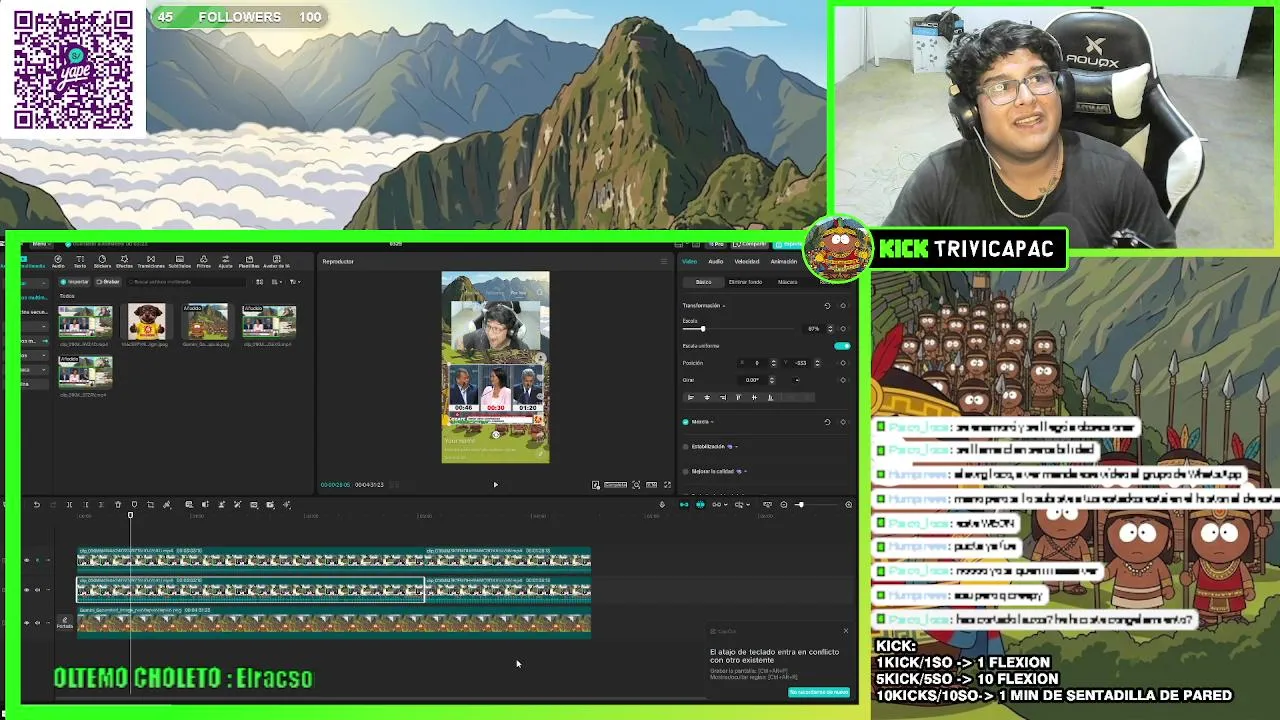Click the Escala slider handle

[x=703, y=329]
